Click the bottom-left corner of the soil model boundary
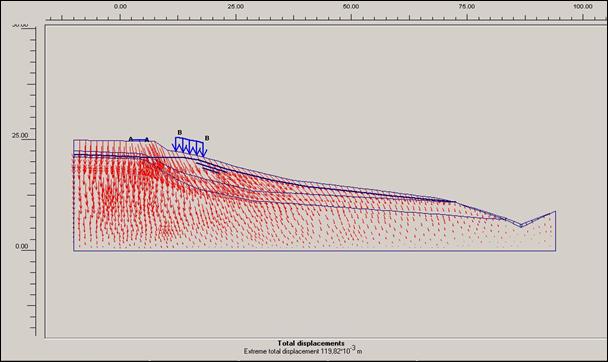The width and height of the screenshot is (608, 362). [x=74, y=251]
